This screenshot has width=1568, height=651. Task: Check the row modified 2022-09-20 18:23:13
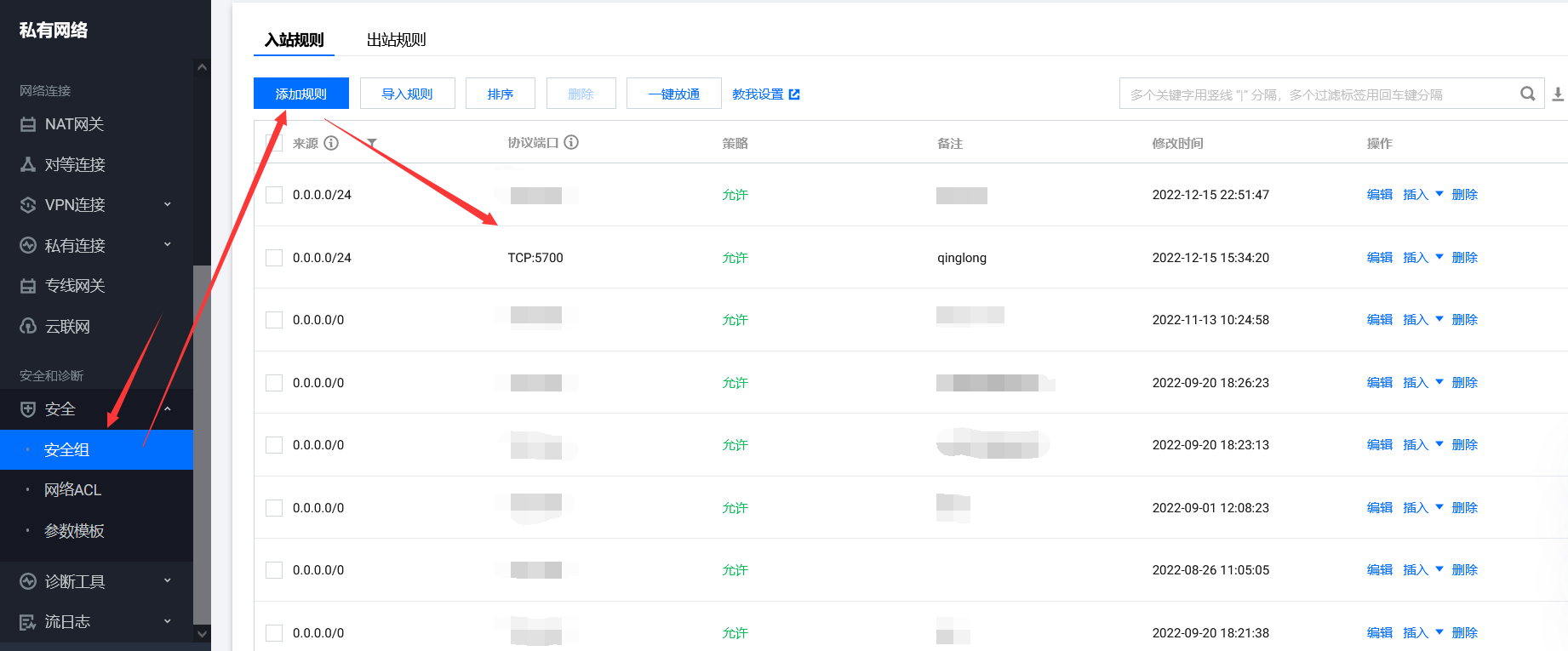[x=274, y=445]
